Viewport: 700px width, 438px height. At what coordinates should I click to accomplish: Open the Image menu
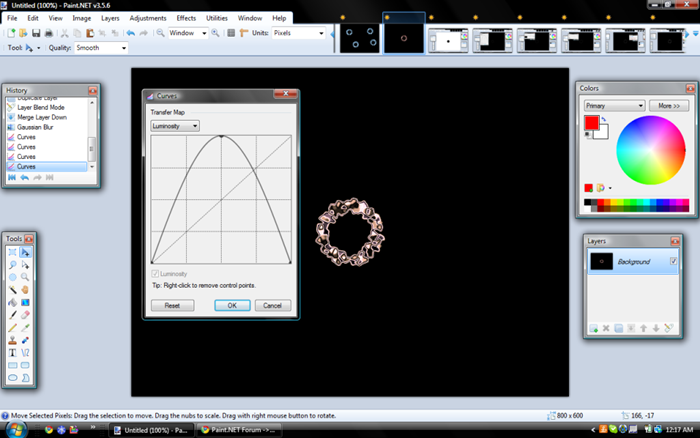point(82,18)
